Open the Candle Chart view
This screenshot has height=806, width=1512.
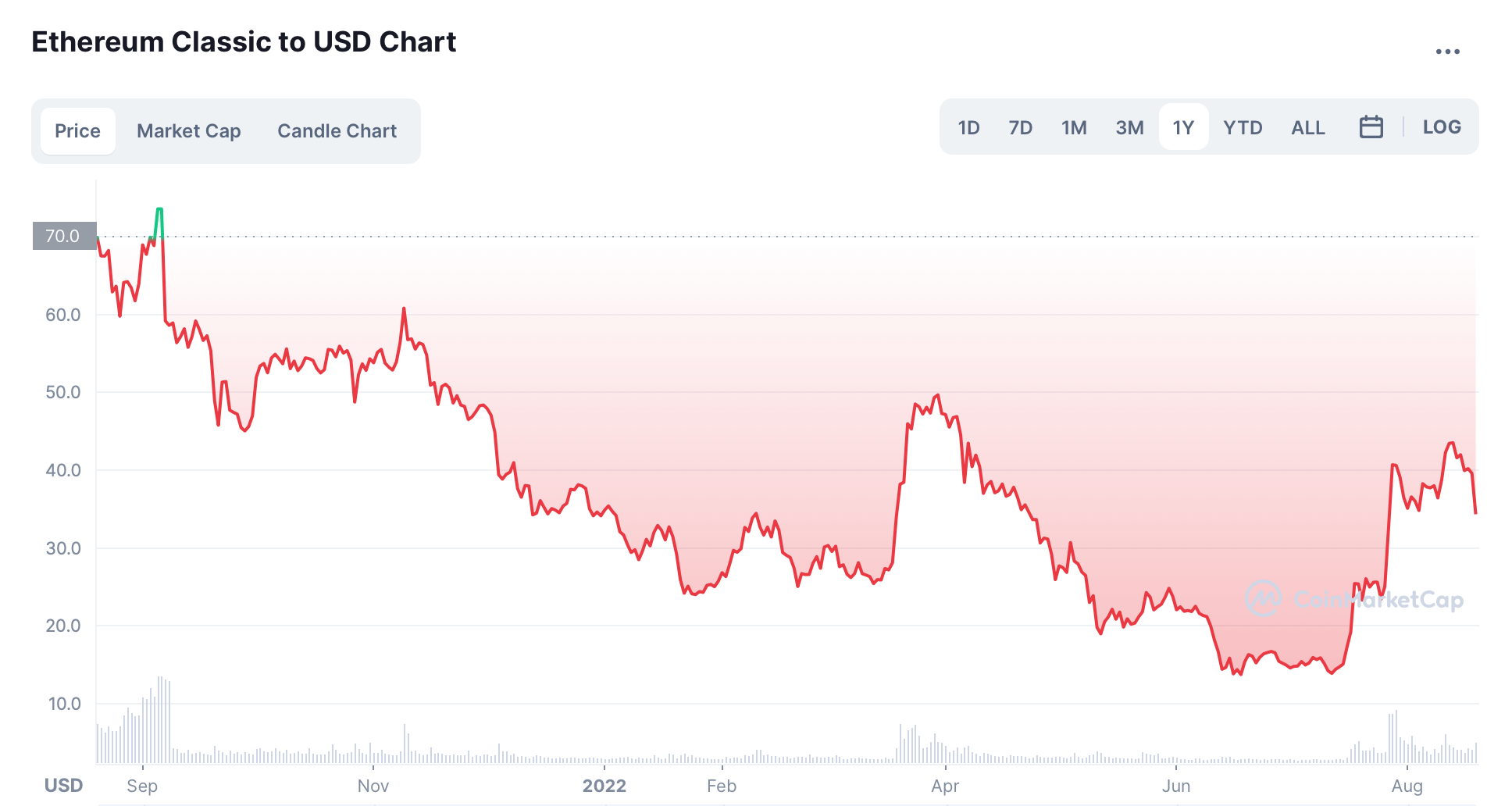[x=337, y=130]
